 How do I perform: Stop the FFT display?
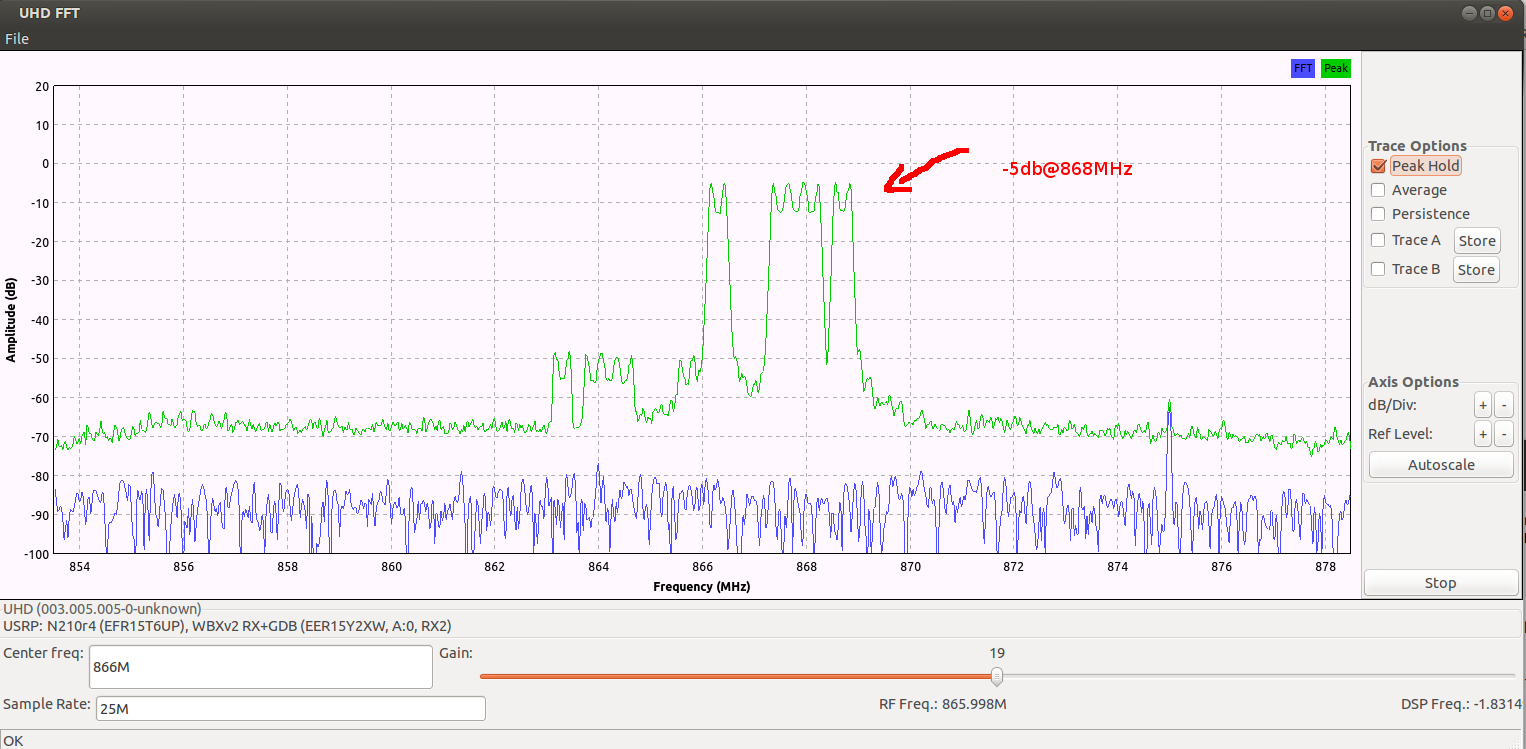click(1441, 583)
